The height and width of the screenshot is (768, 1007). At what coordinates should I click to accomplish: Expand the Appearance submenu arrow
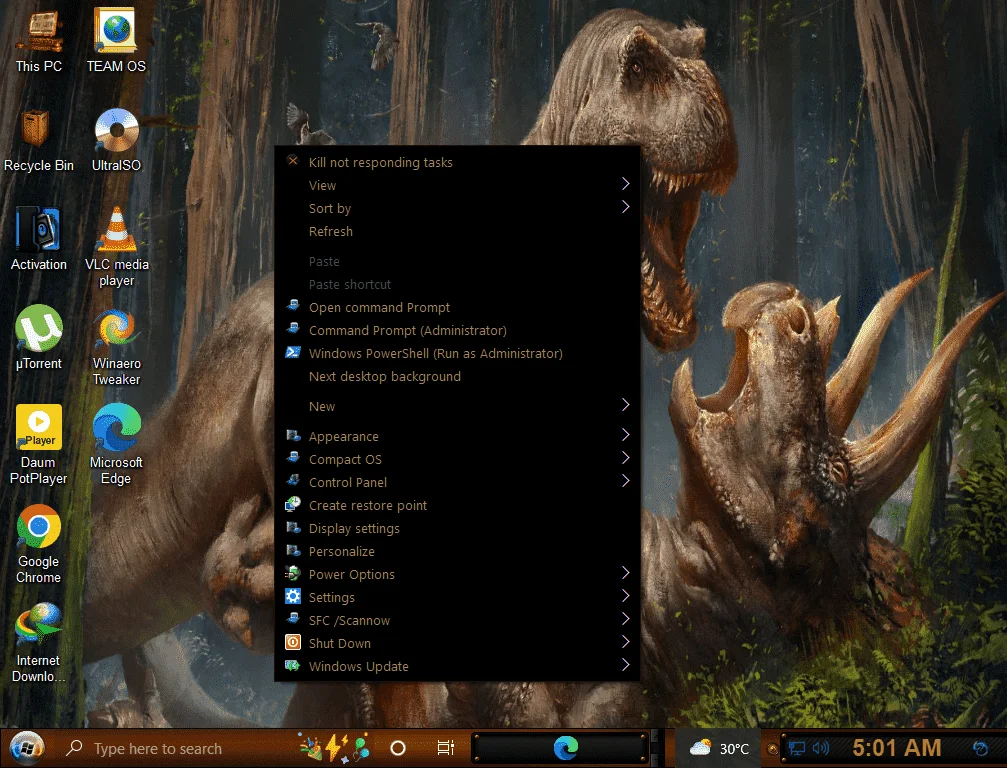click(626, 435)
